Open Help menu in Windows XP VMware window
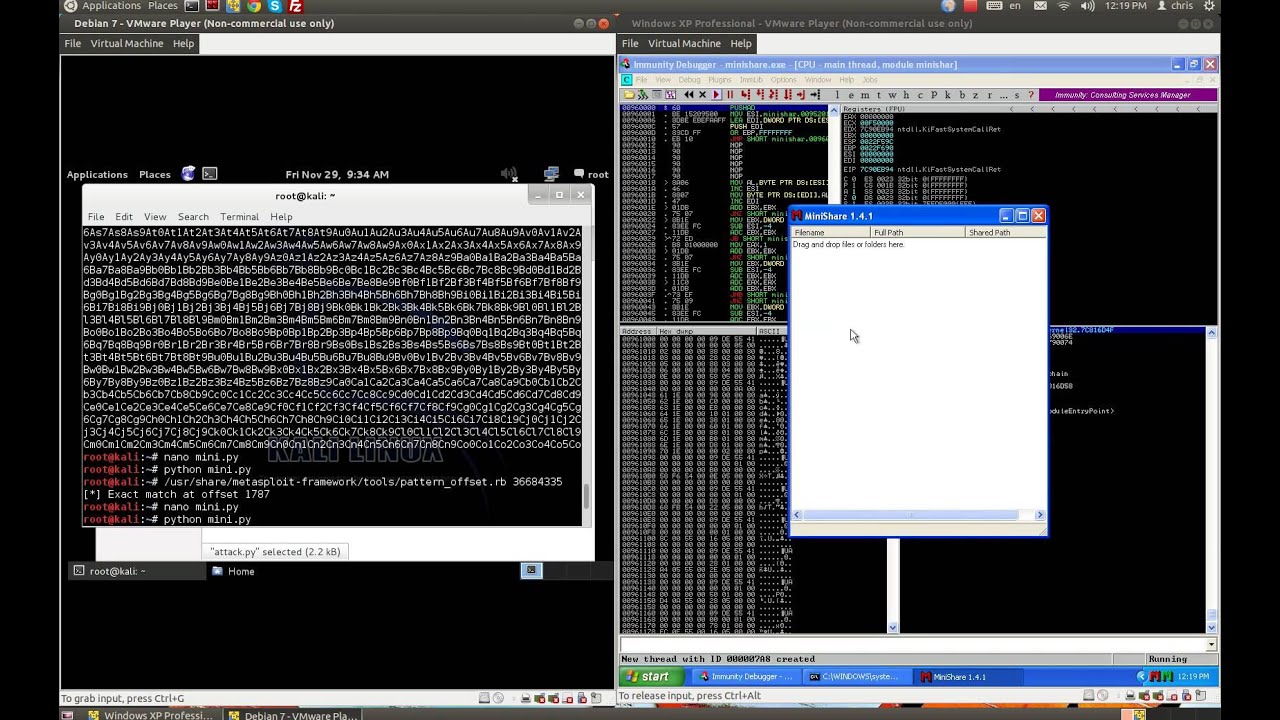Viewport: 1280px width, 720px height. (x=740, y=43)
